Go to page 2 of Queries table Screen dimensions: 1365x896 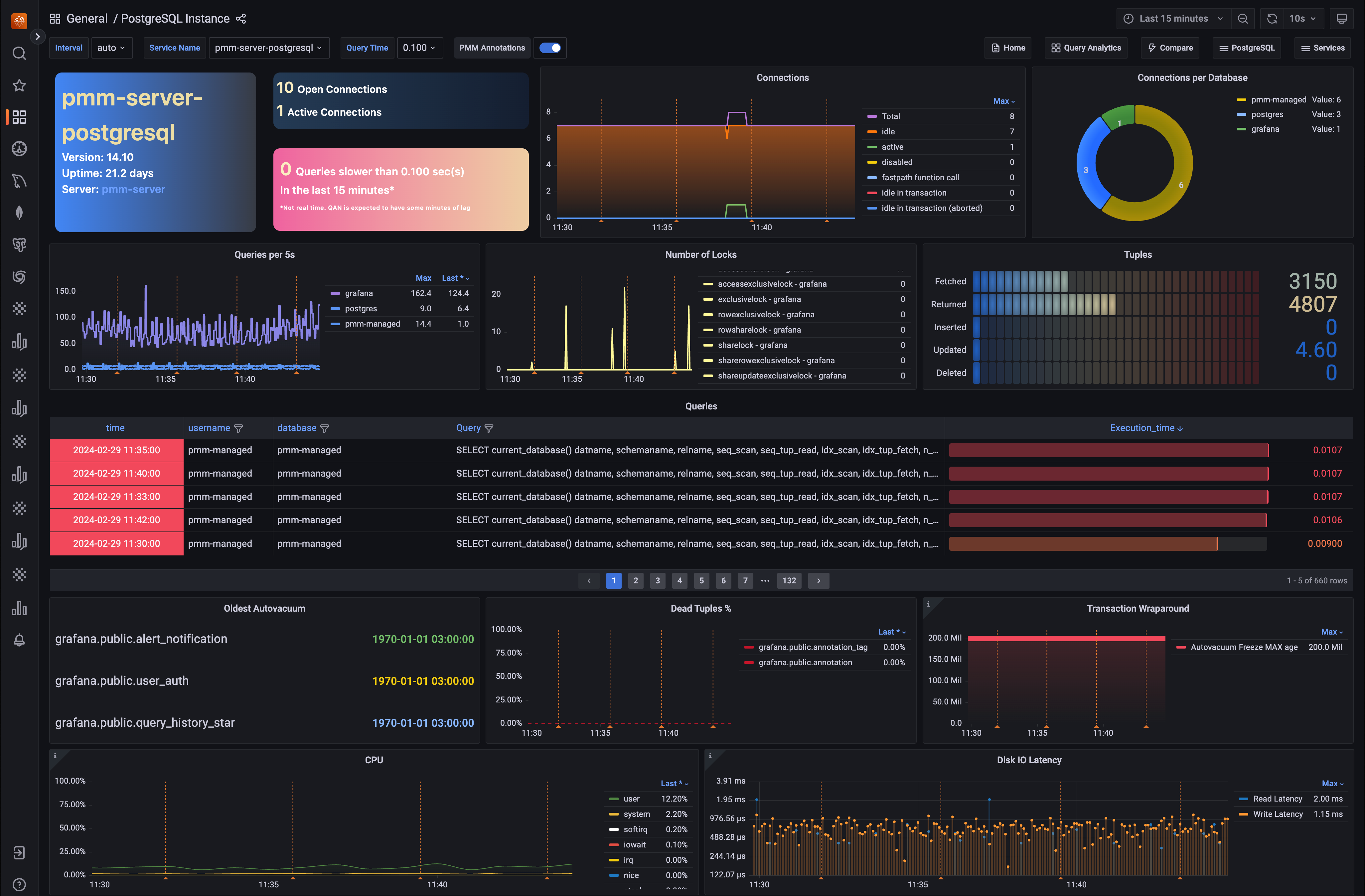tap(636, 580)
